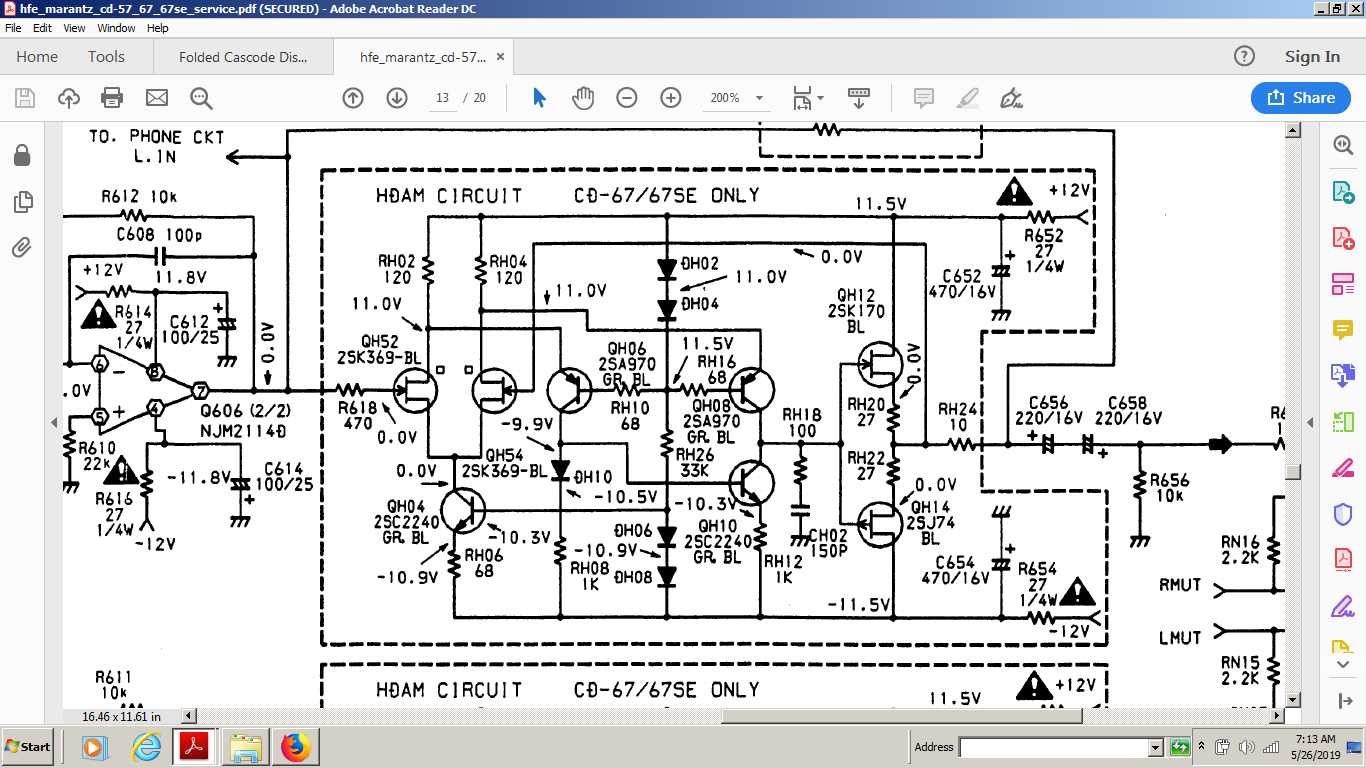The height and width of the screenshot is (768, 1366).
Task: Select the Highlight text tool
Action: [967, 98]
